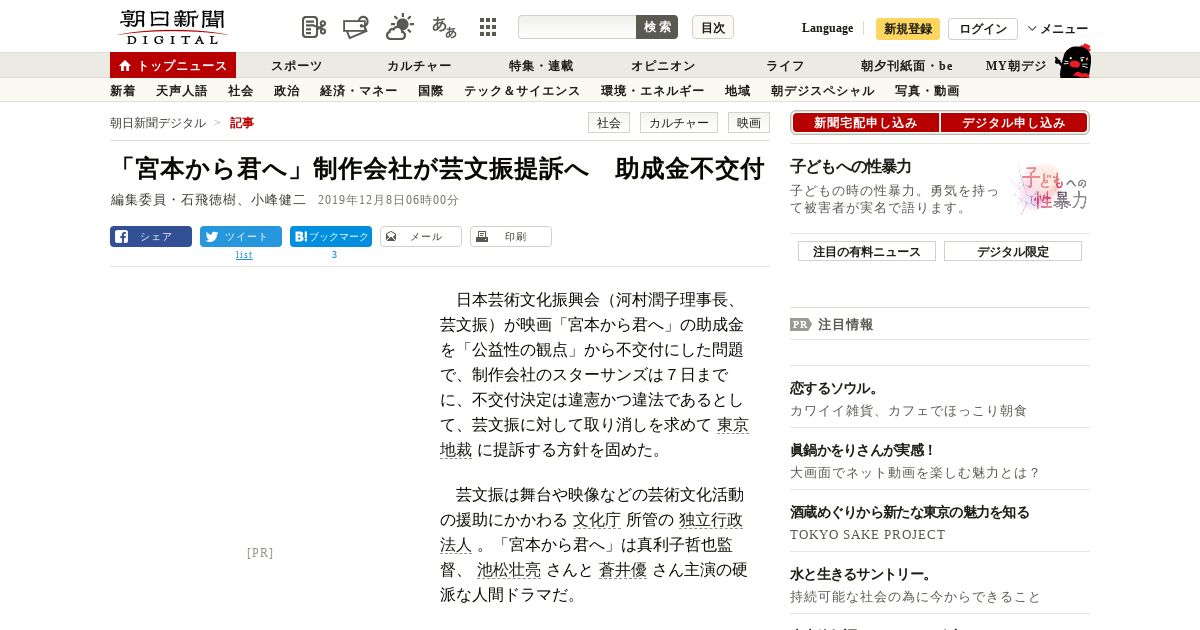Open the 池松壮亮 keyword link
Screen dimensions: 1200x630
click(509, 570)
